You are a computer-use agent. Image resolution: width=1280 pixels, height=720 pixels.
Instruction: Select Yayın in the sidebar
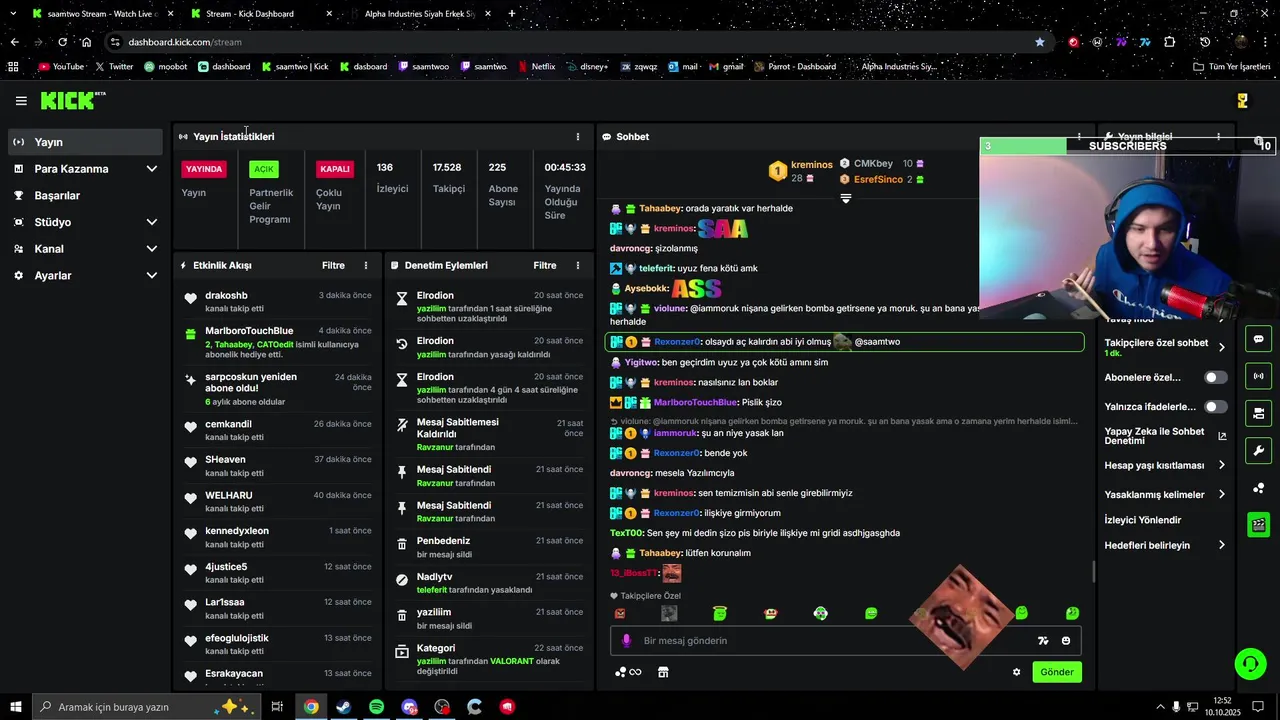click(86, 142)
